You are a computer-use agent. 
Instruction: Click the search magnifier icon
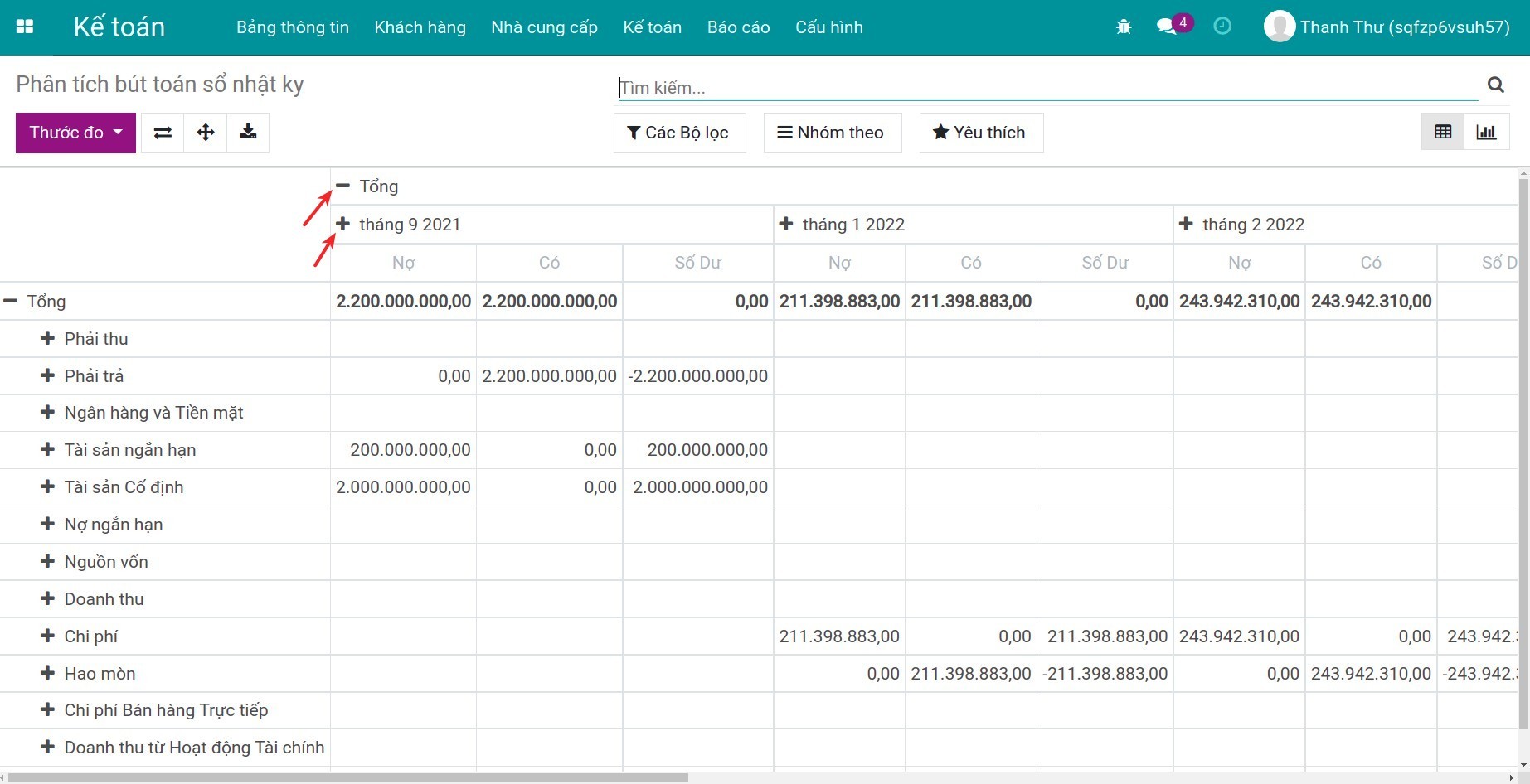(x=1495, y=85)
